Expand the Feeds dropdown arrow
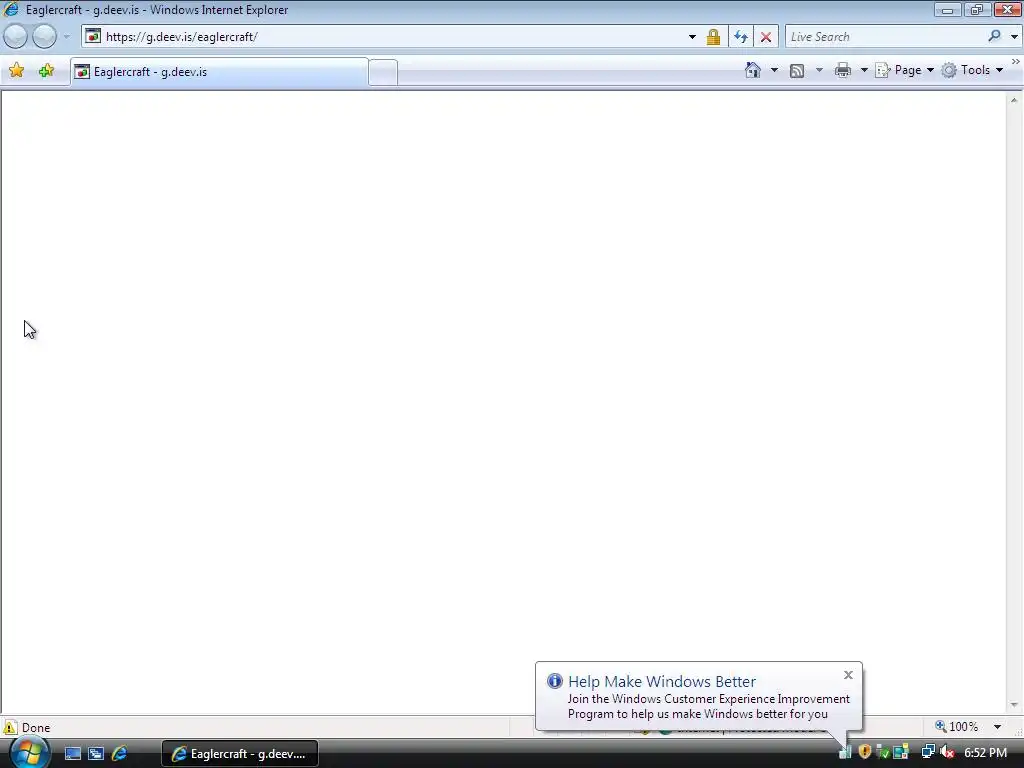Screen dimensions: 1024x768 pyautogui.click(x=820, y=70)
